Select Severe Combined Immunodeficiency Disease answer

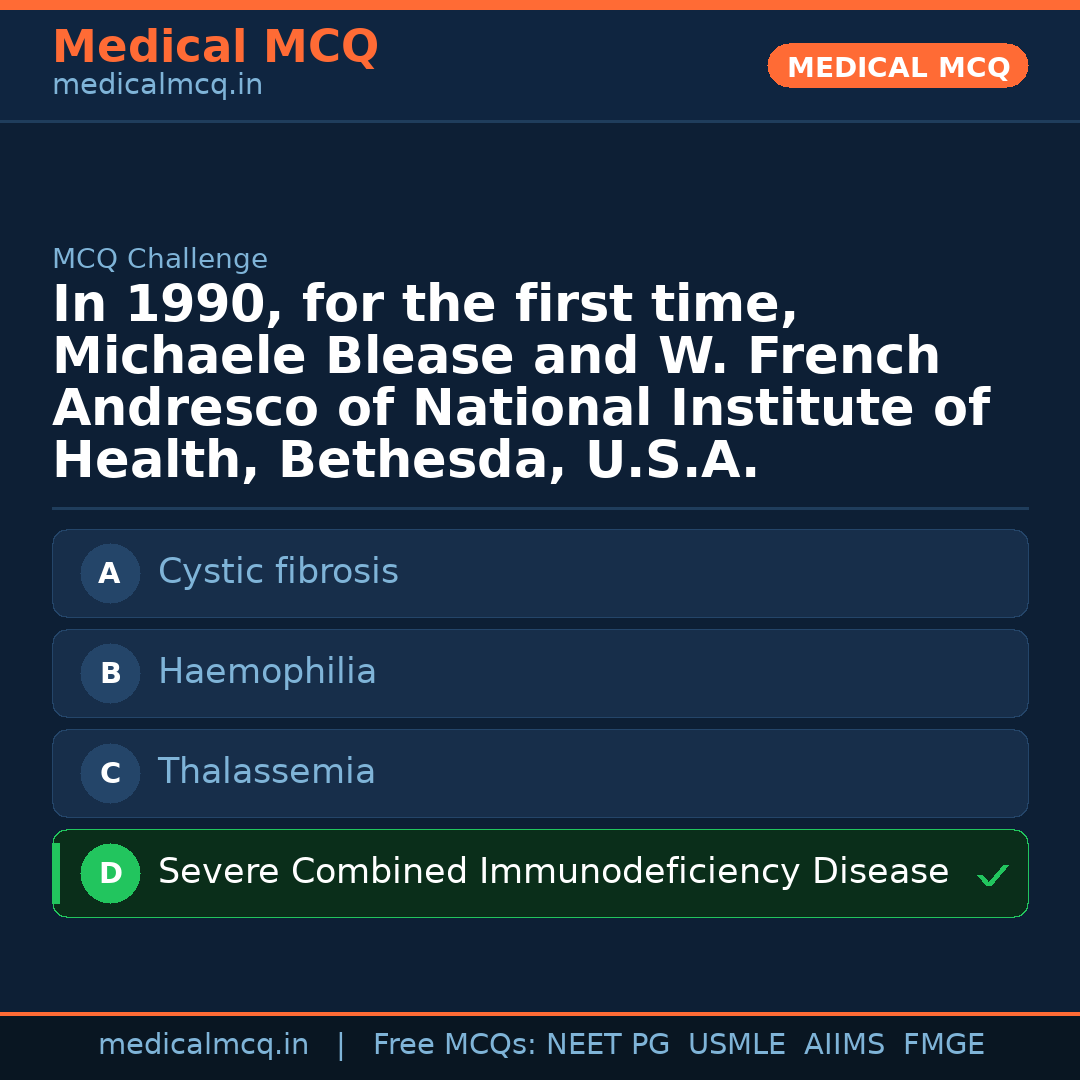(553, 872)
